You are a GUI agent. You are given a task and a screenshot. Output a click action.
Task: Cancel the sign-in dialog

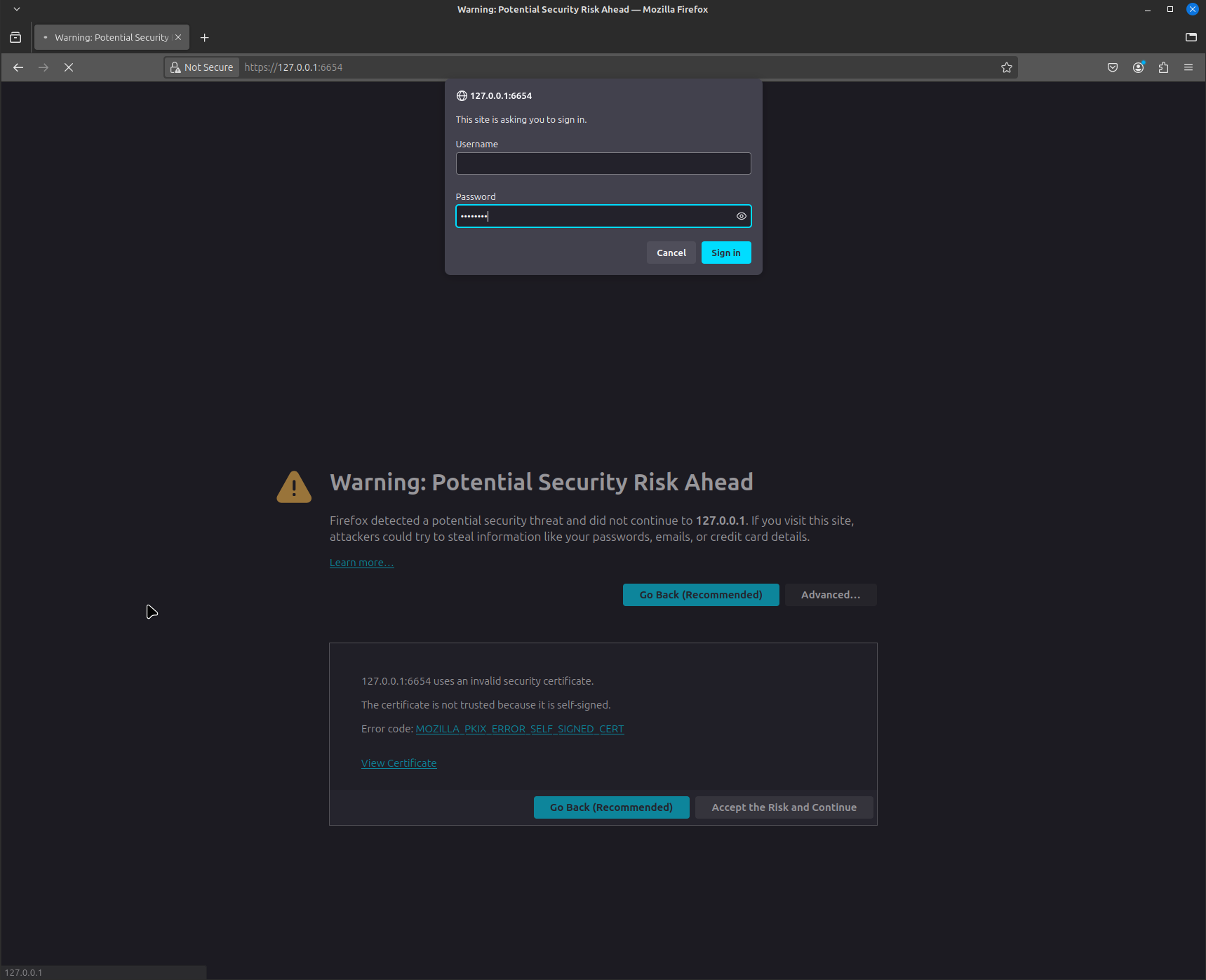tap(671, 253)
